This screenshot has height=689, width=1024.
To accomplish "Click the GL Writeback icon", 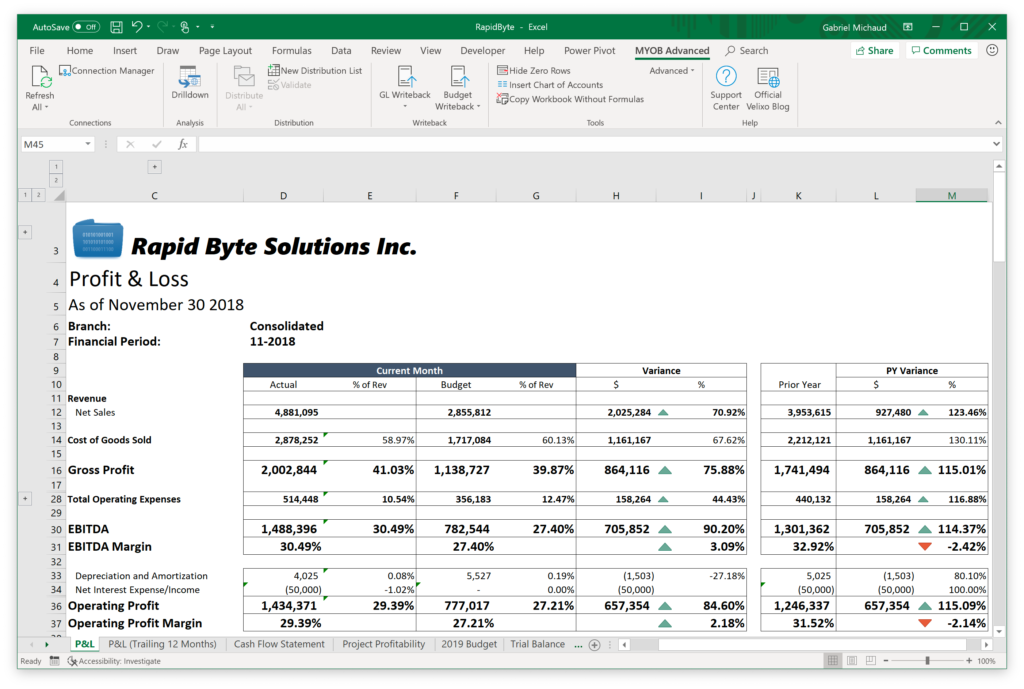I will pos(405,87).
